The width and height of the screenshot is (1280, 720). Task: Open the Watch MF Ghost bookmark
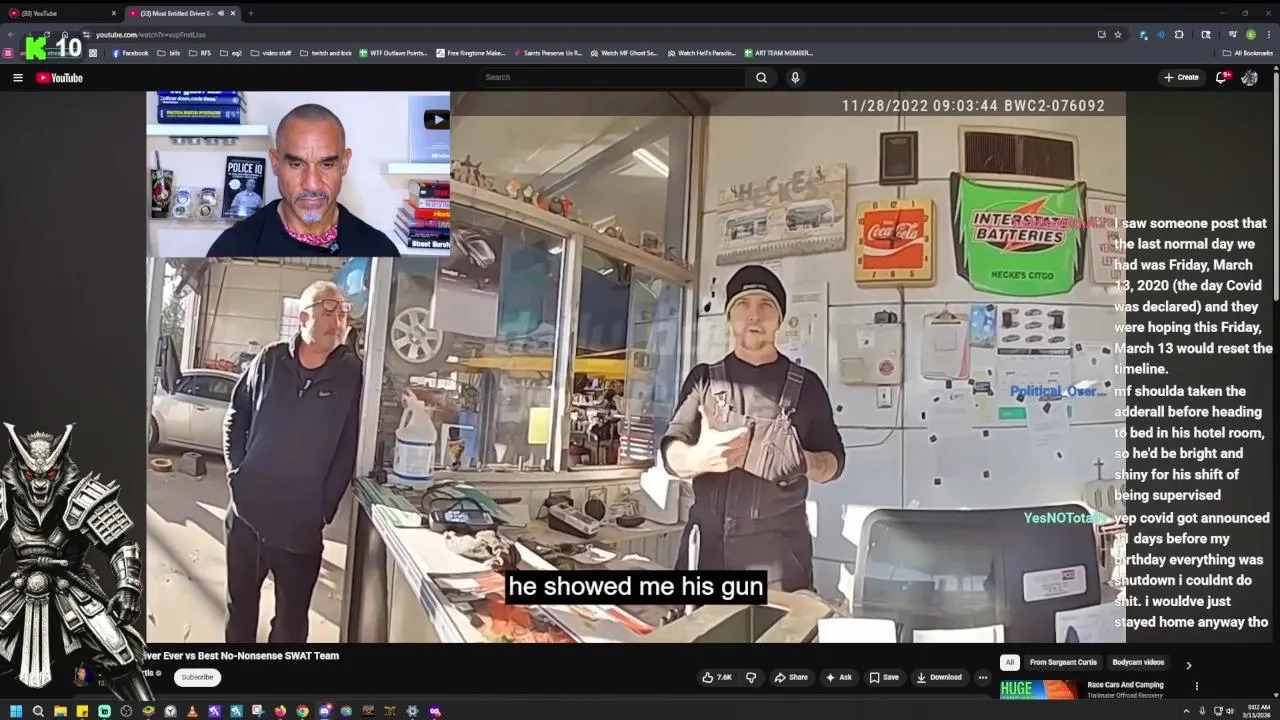tap(624, 53)
